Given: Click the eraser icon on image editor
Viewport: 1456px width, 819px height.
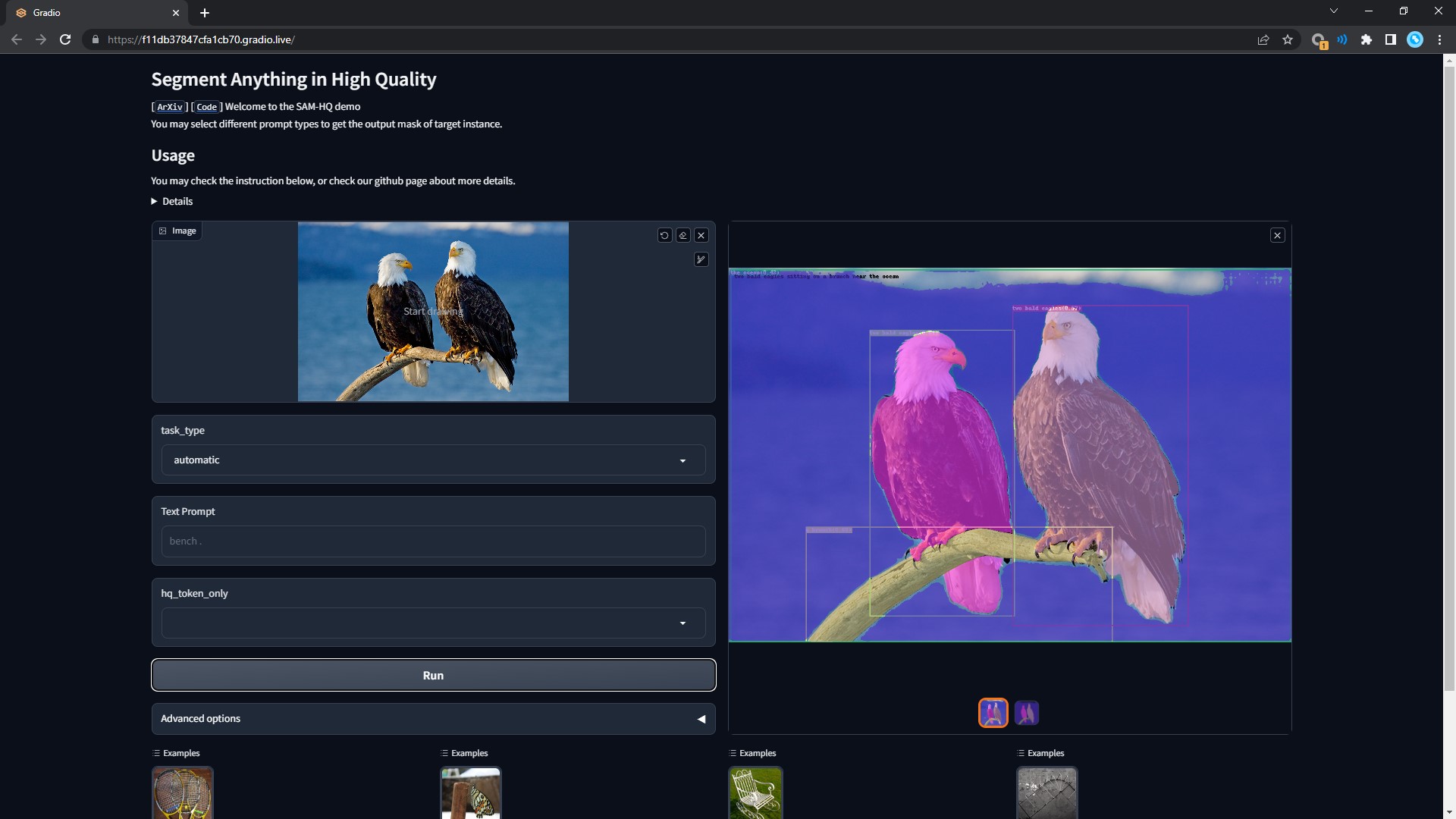Looking at the screenshot, I should tap(682, 236).
